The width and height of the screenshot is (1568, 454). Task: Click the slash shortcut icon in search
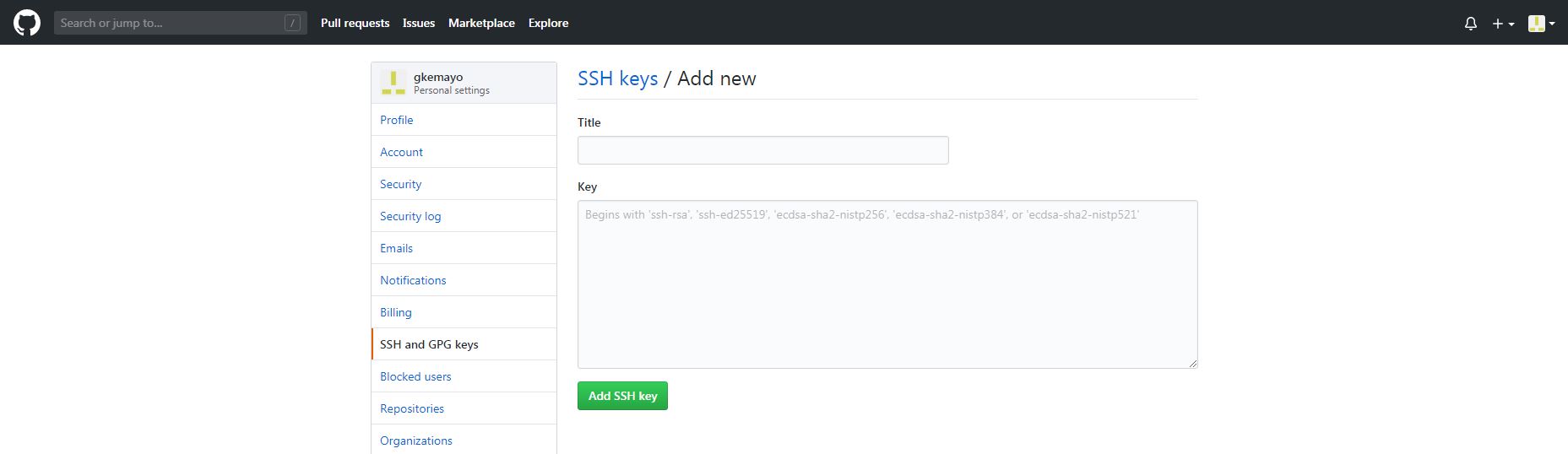[292, 24]
